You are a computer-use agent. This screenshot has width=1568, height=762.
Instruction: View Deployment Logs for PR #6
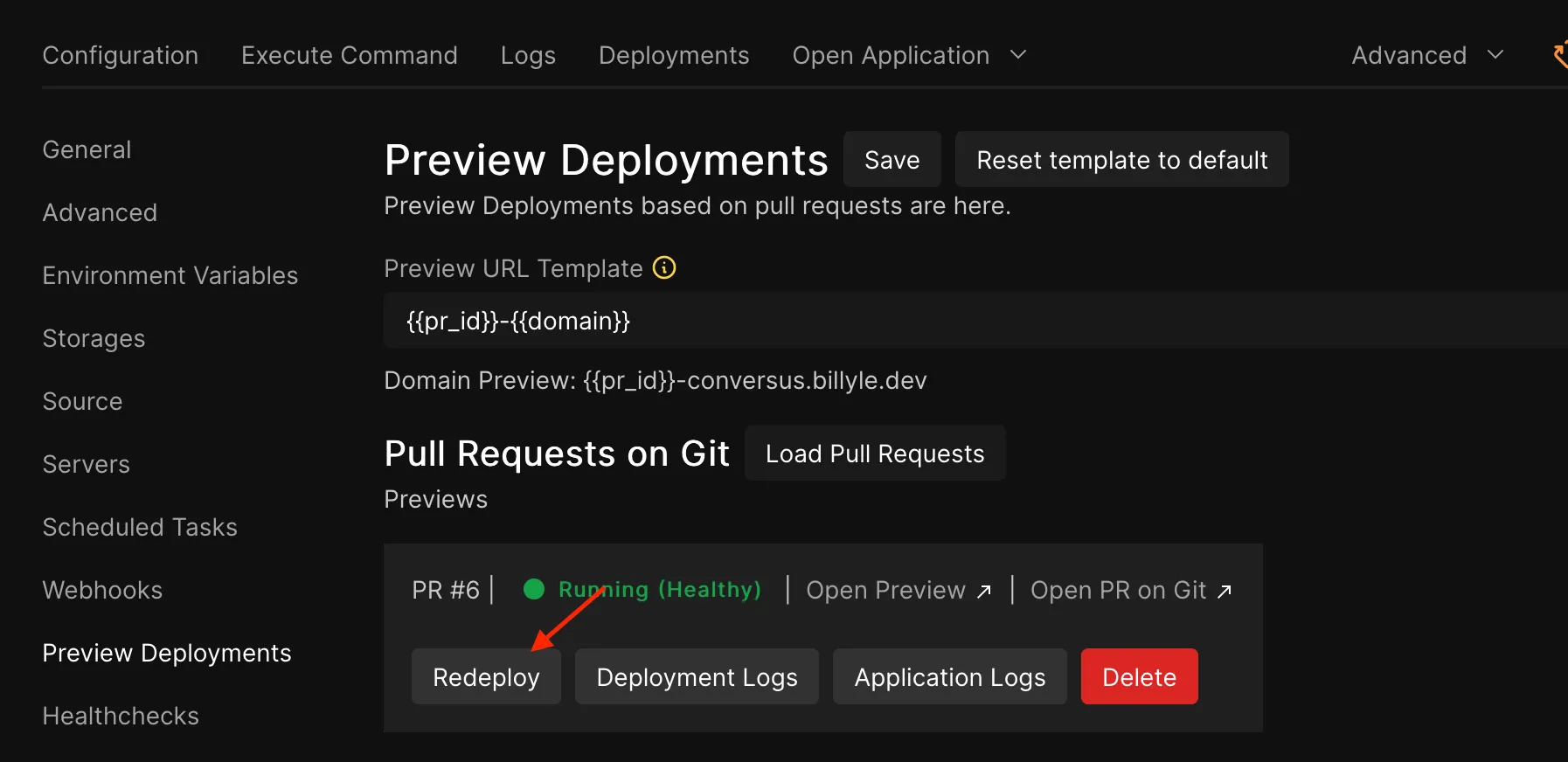tap(697, 676)
